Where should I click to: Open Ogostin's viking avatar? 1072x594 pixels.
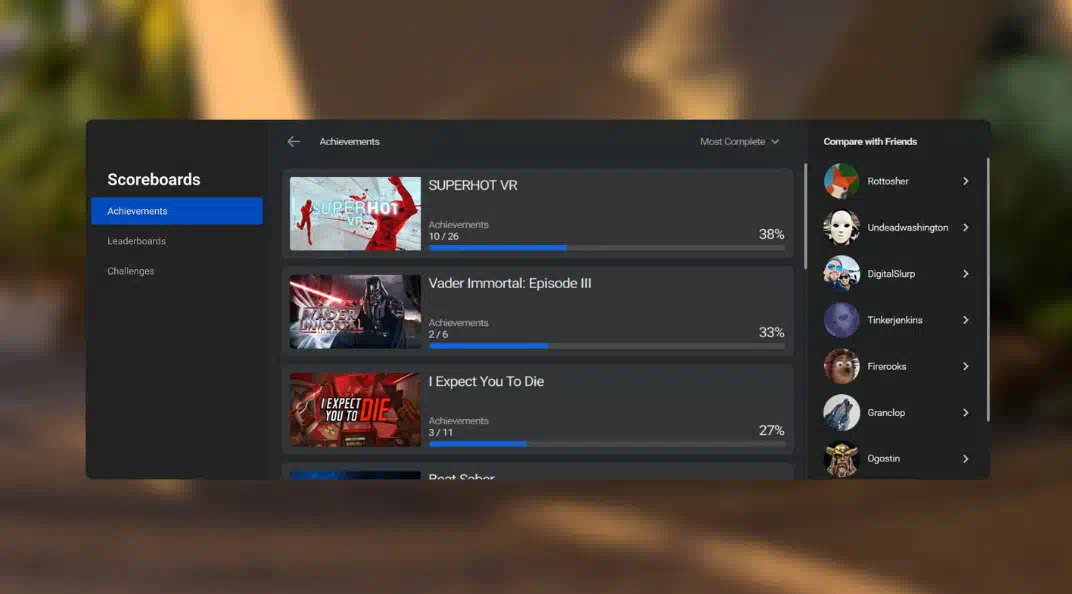tap(841, 459)
